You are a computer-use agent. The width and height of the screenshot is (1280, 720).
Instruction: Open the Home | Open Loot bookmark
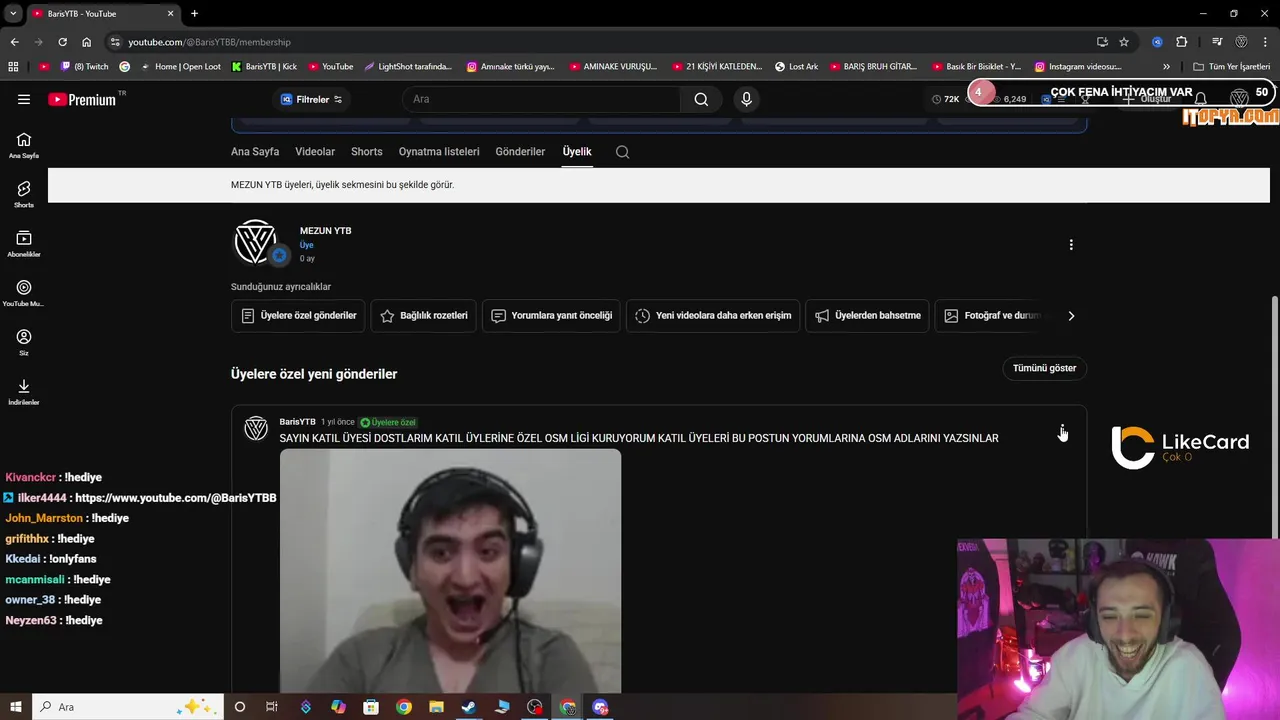(x=180, y=67)
